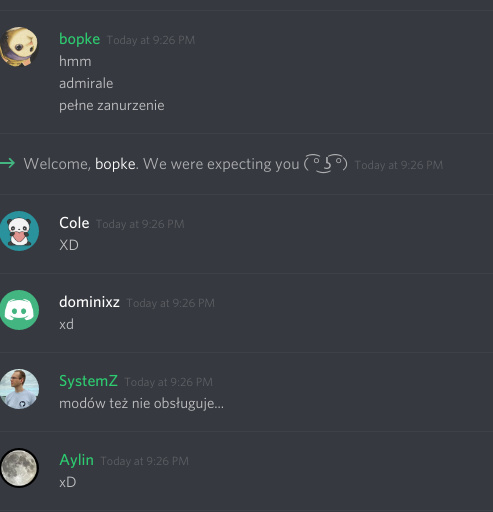
Task: Click the 'modów też nie obsługuje...' message
Action: pyautogui.click(x=141, y=403)
